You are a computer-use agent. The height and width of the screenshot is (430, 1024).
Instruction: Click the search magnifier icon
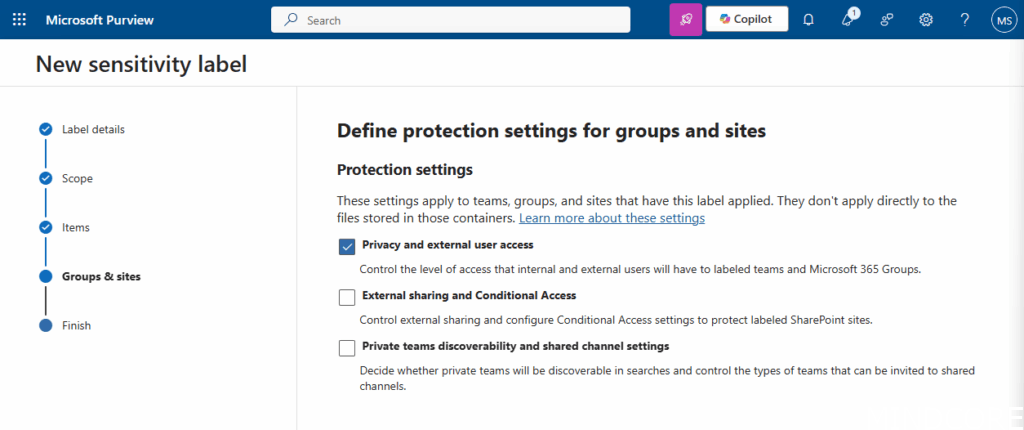point(291,20)
